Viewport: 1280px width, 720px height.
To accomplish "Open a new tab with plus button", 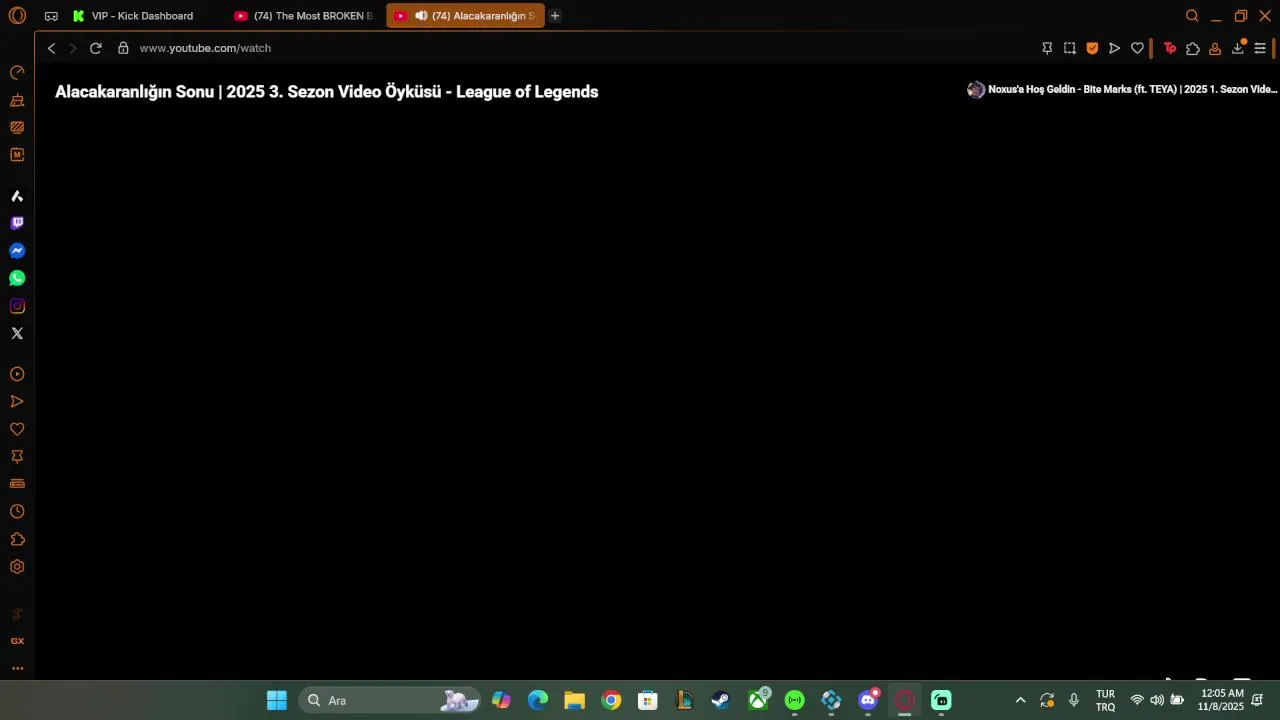I will 555,16.
